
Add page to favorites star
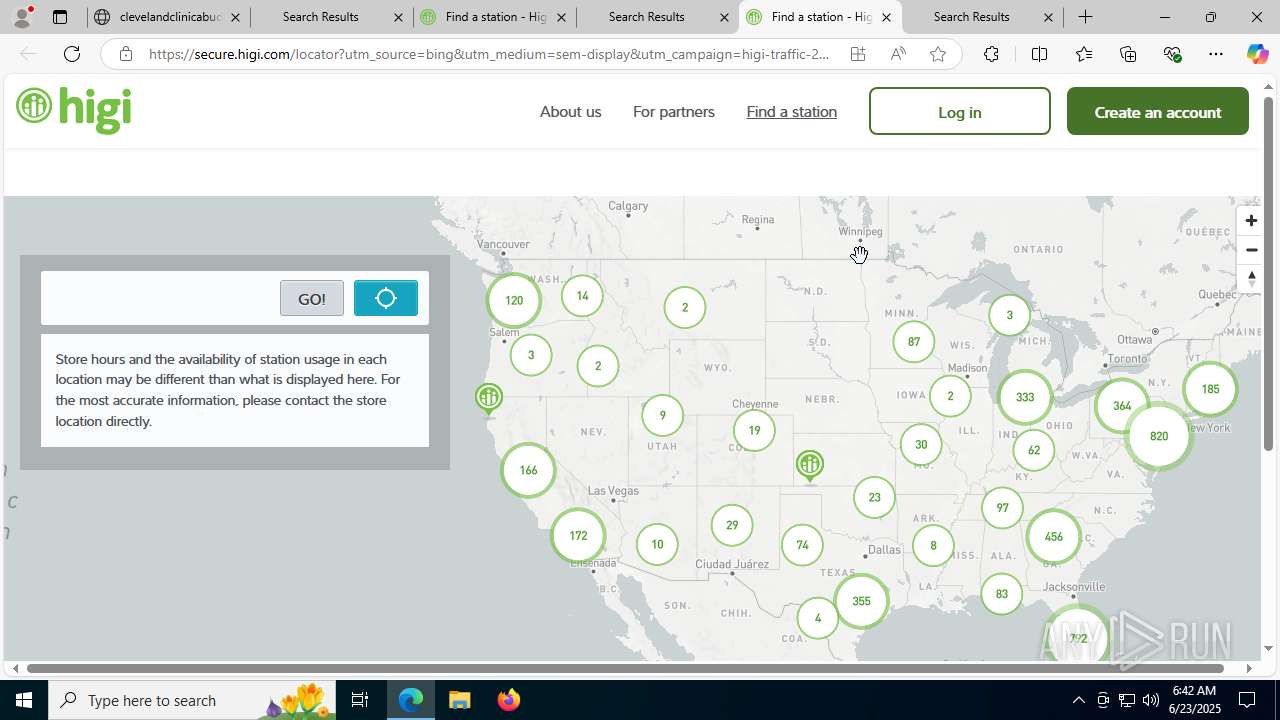tap(938, 54)
